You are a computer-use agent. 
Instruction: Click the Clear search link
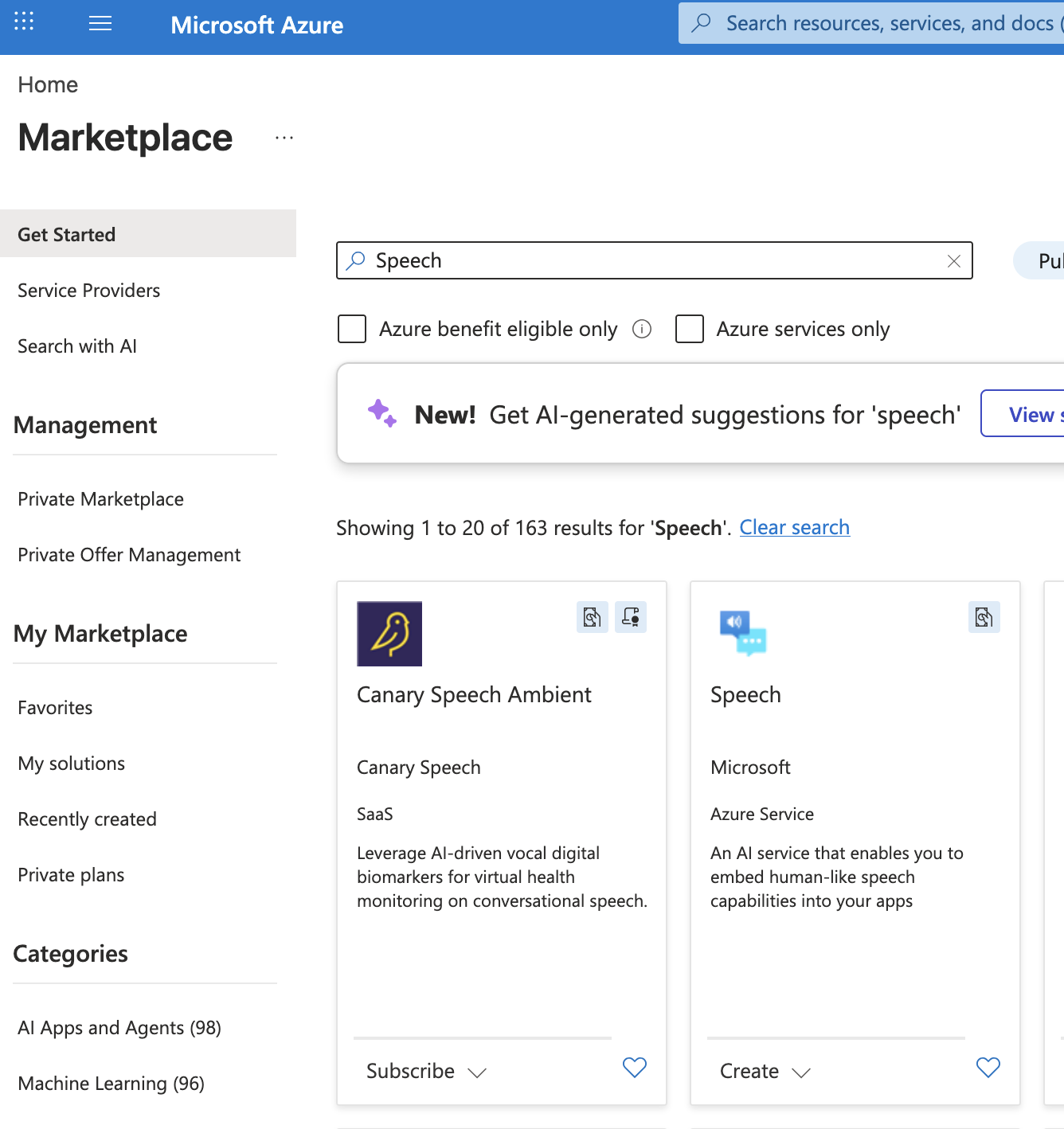[x=794, y=527]
